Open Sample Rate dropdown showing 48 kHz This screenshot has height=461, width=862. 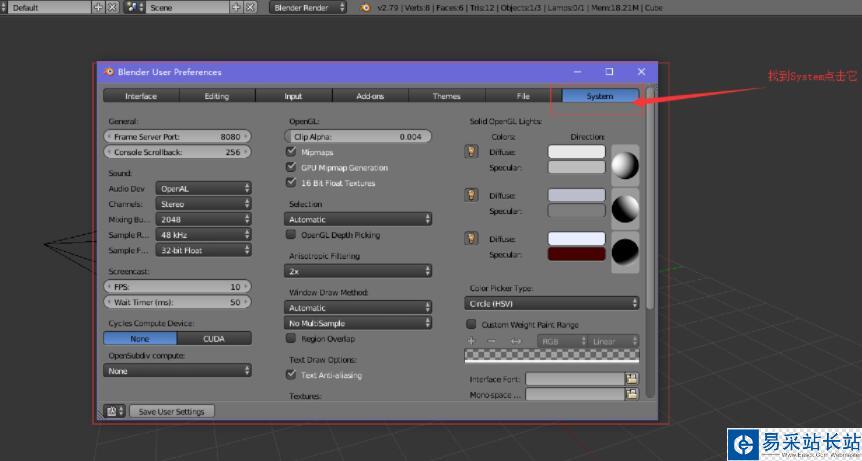pyautogui.click(x=203, y=235)
